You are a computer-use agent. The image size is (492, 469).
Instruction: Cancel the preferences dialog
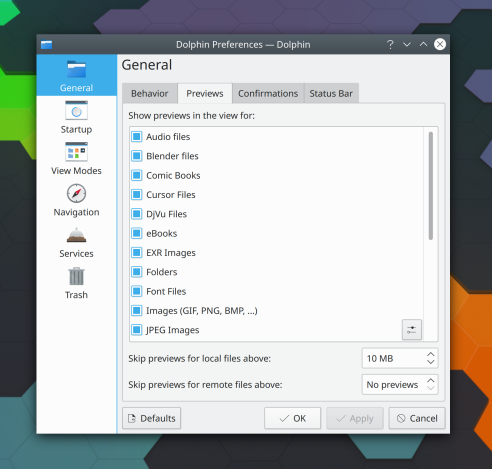pos(417,418)
